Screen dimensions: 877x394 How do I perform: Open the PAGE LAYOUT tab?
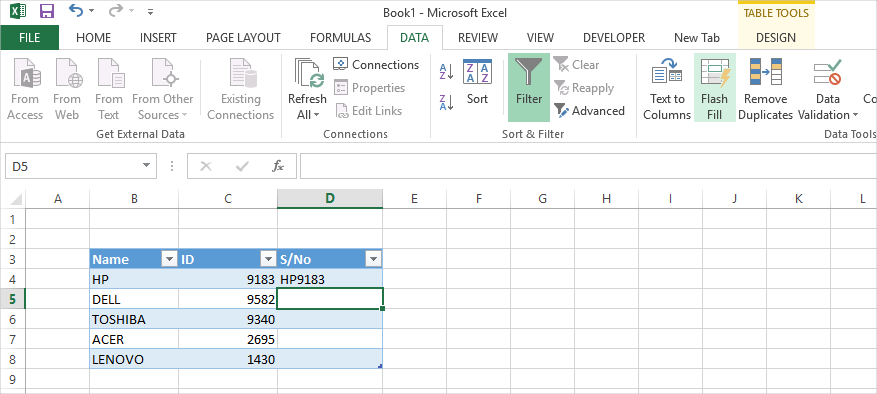243,37
